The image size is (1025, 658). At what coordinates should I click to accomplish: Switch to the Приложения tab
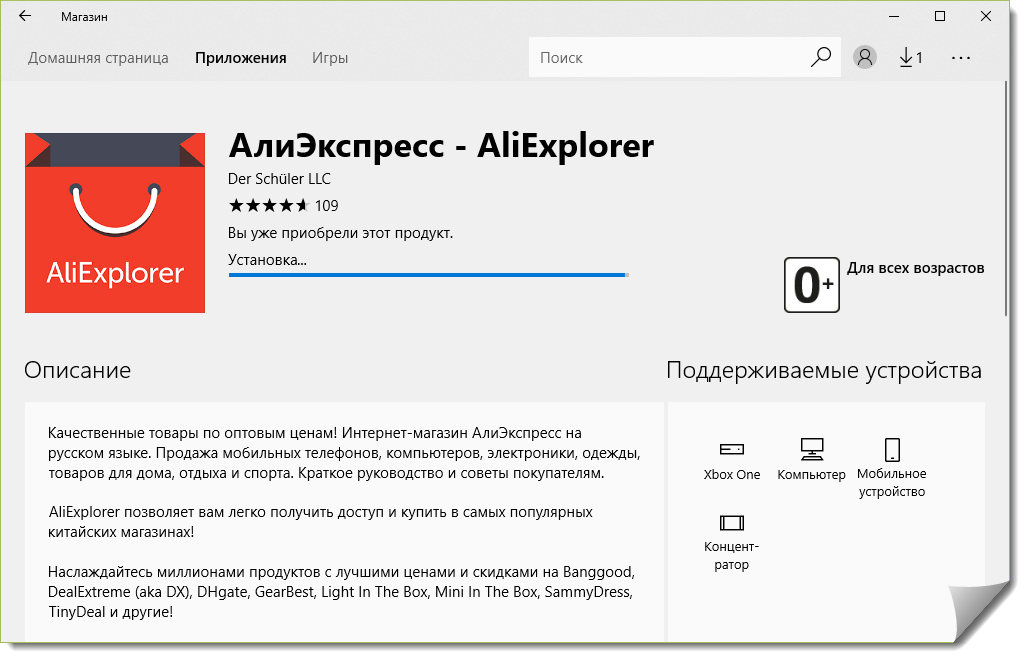pos(241,58)
